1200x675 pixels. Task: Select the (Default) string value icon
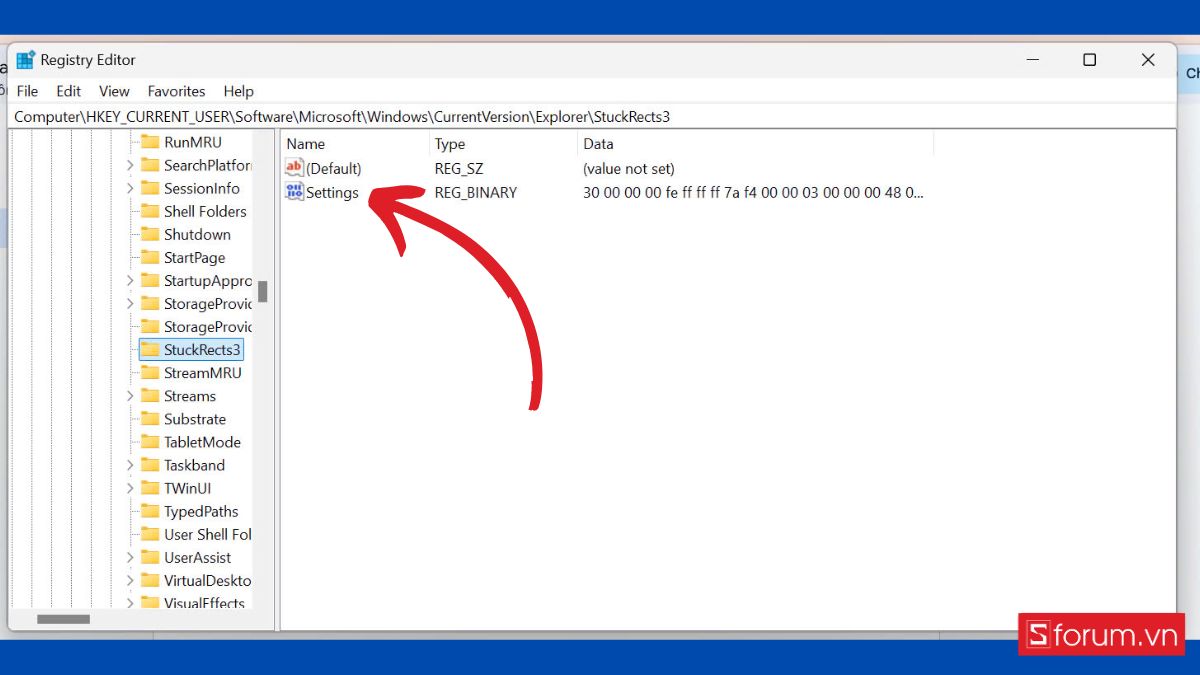coord(294,168)
